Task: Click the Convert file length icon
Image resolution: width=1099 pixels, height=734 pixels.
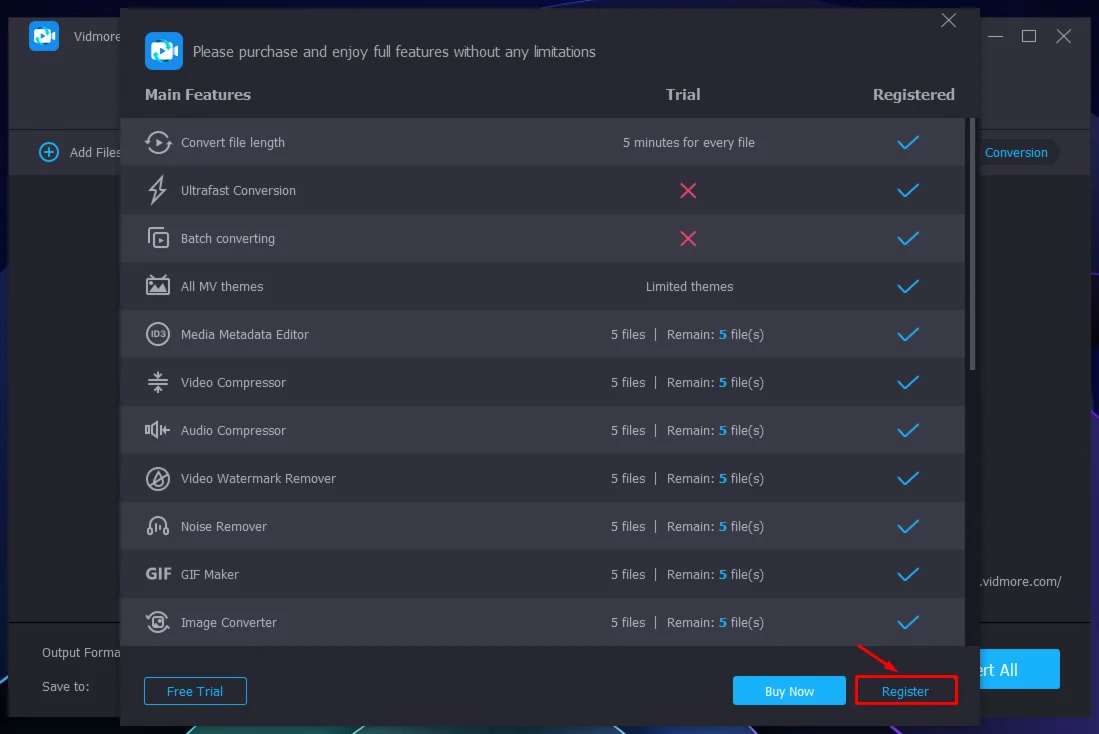Action: 158,143
